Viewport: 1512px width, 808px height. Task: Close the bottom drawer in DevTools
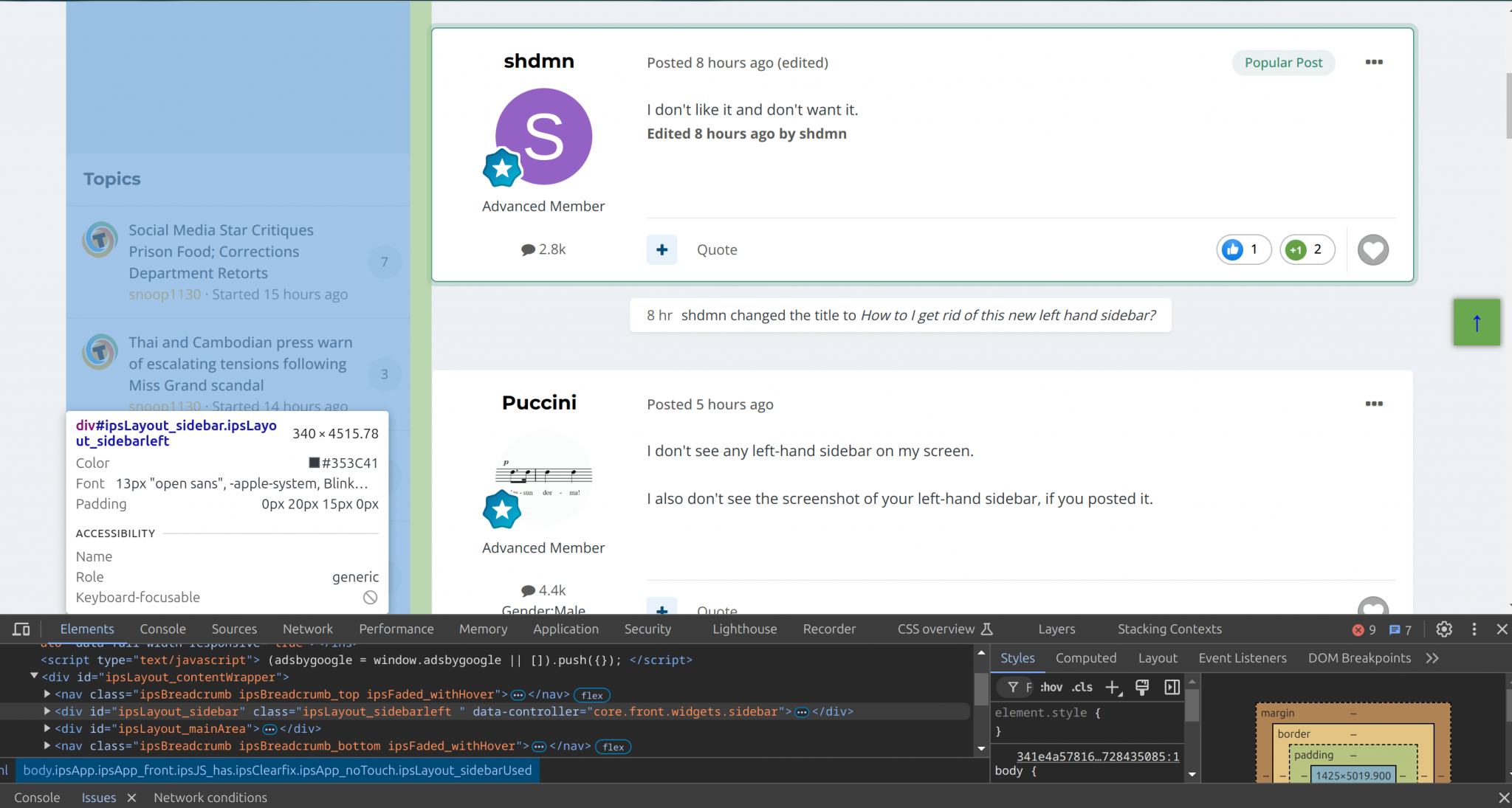(x=1504, y=798)
